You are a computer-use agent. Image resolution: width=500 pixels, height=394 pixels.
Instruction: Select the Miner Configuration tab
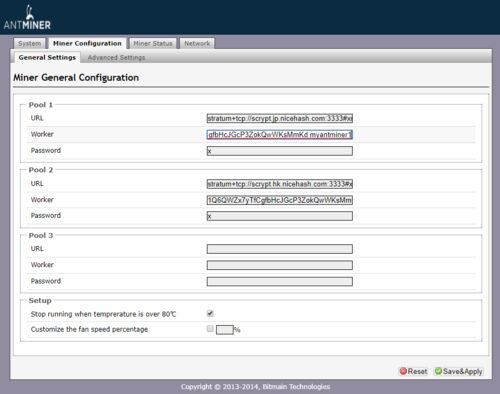[87, 43]
